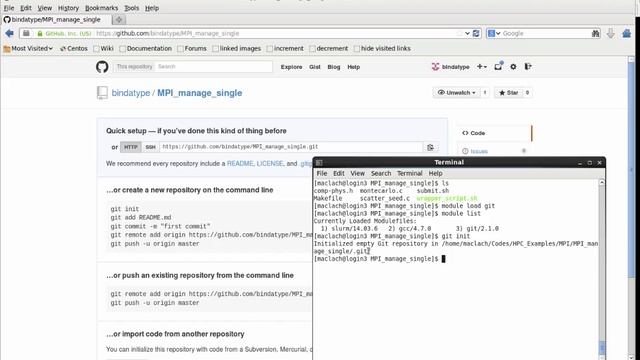
Task: Open the Code tab in the repository sidebar
Action: click(x=494, y=133)
